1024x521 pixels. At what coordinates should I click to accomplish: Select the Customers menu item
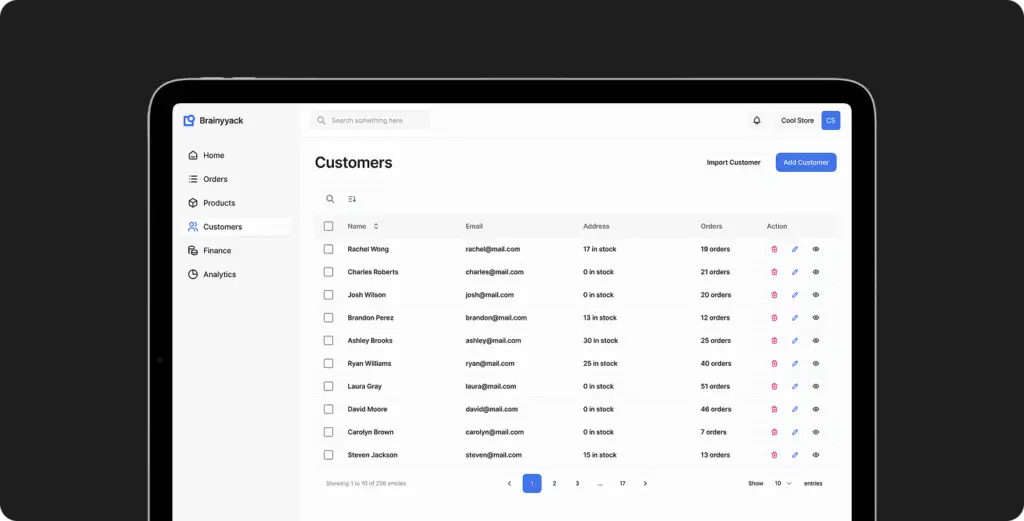pos(237,227)
